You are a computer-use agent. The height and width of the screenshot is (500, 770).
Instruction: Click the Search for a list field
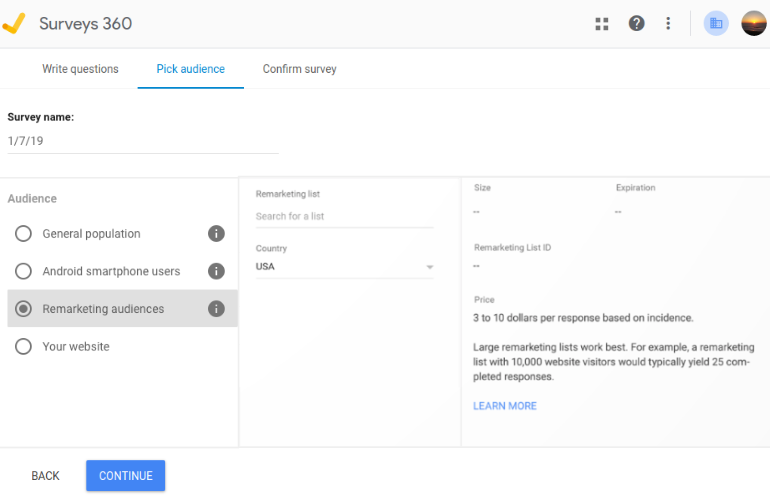coord(344,216)
